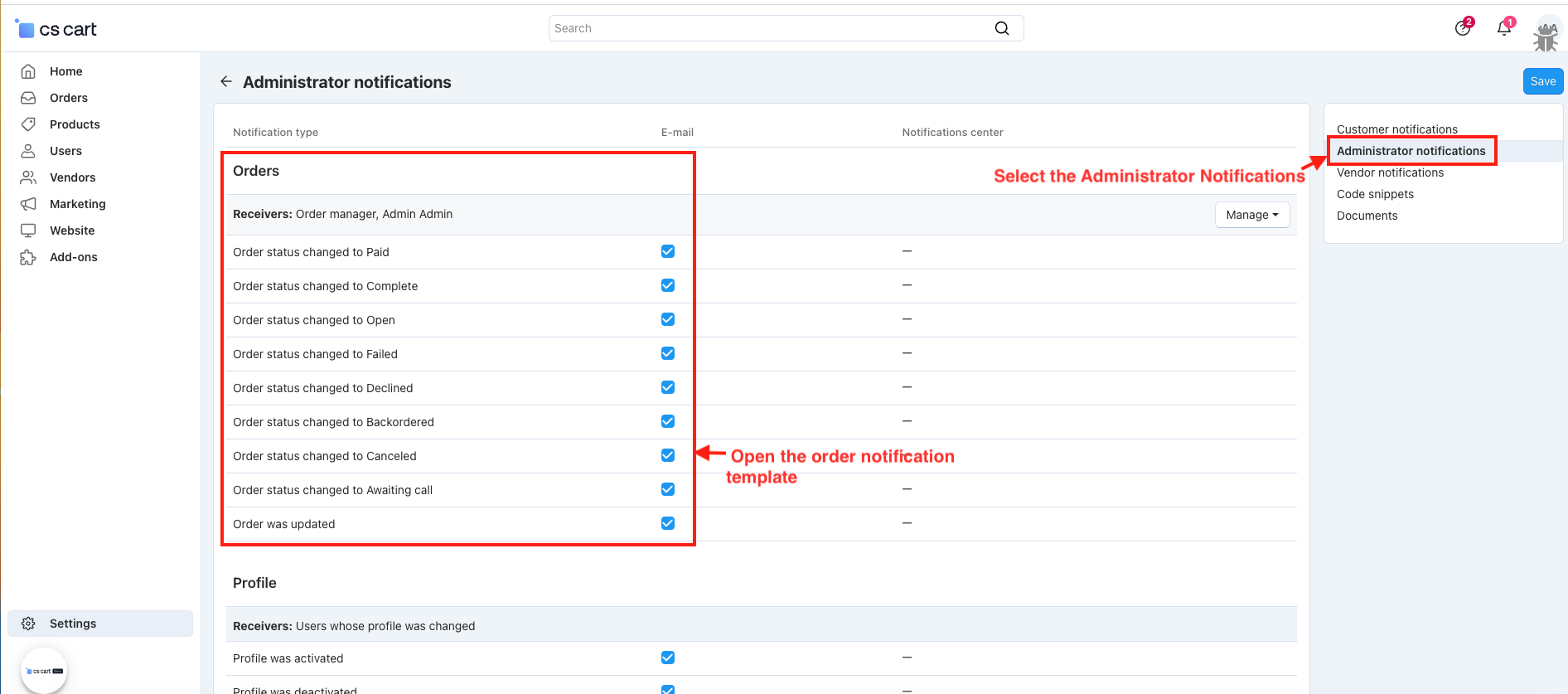Image resolution: width=1568 pixels, height=694 pixels.
Task: Click the Settings gear icon
Action: pos(28,624)
